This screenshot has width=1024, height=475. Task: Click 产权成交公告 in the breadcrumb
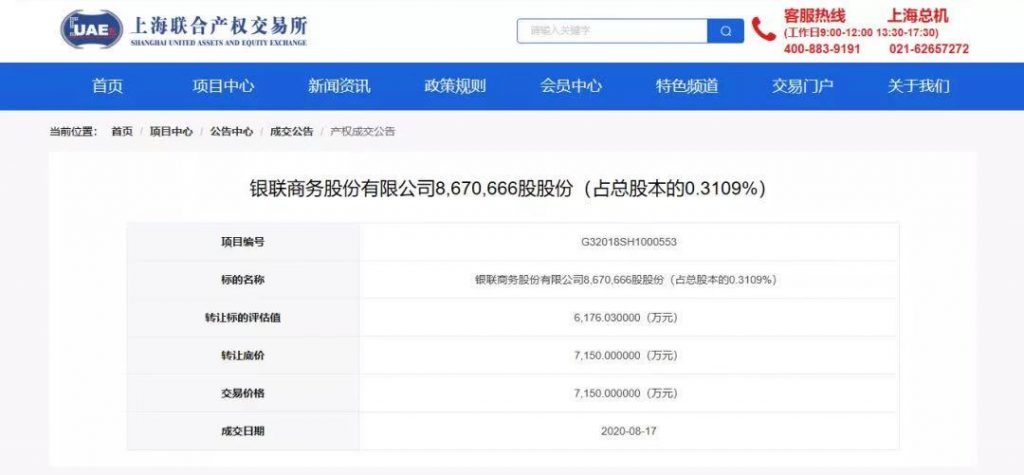click(x=362, y=131)
